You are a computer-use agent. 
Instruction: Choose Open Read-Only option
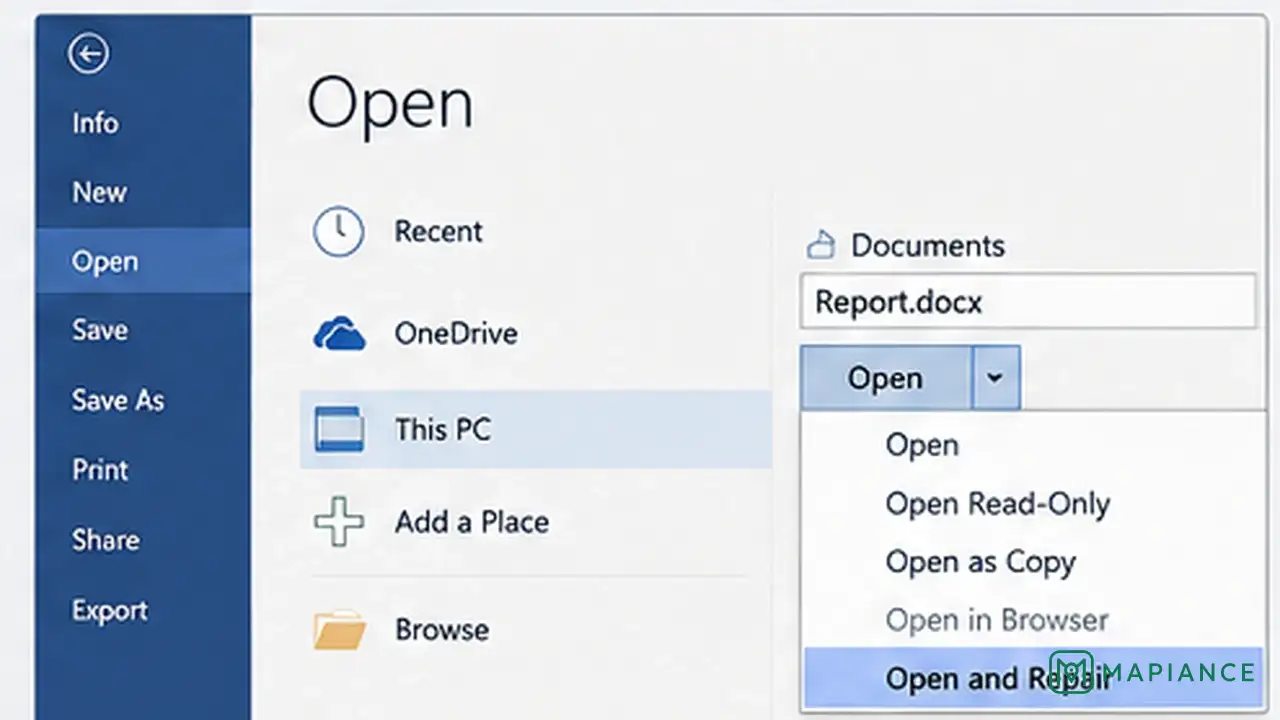[1032, 504]
